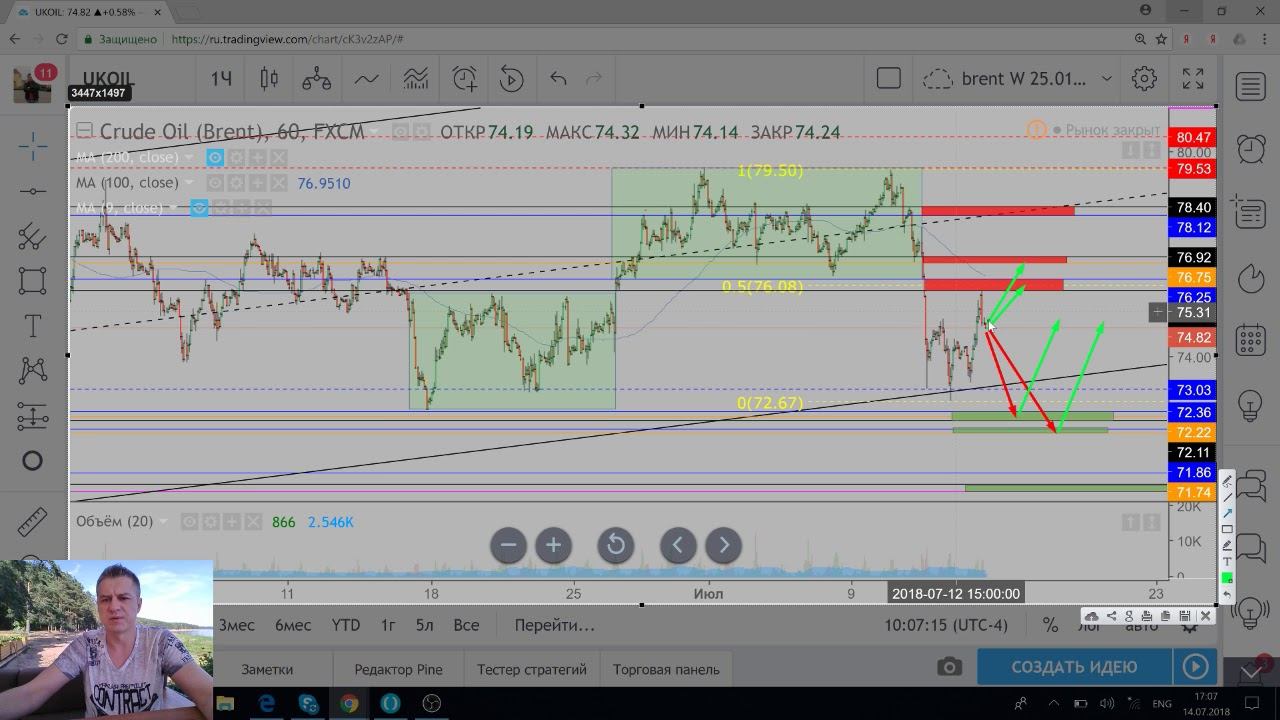Image resolution: width=1280 pixels, height=720 pixels.
Task: Open Google Chrome from the taskbar
Action: [349, 703]
